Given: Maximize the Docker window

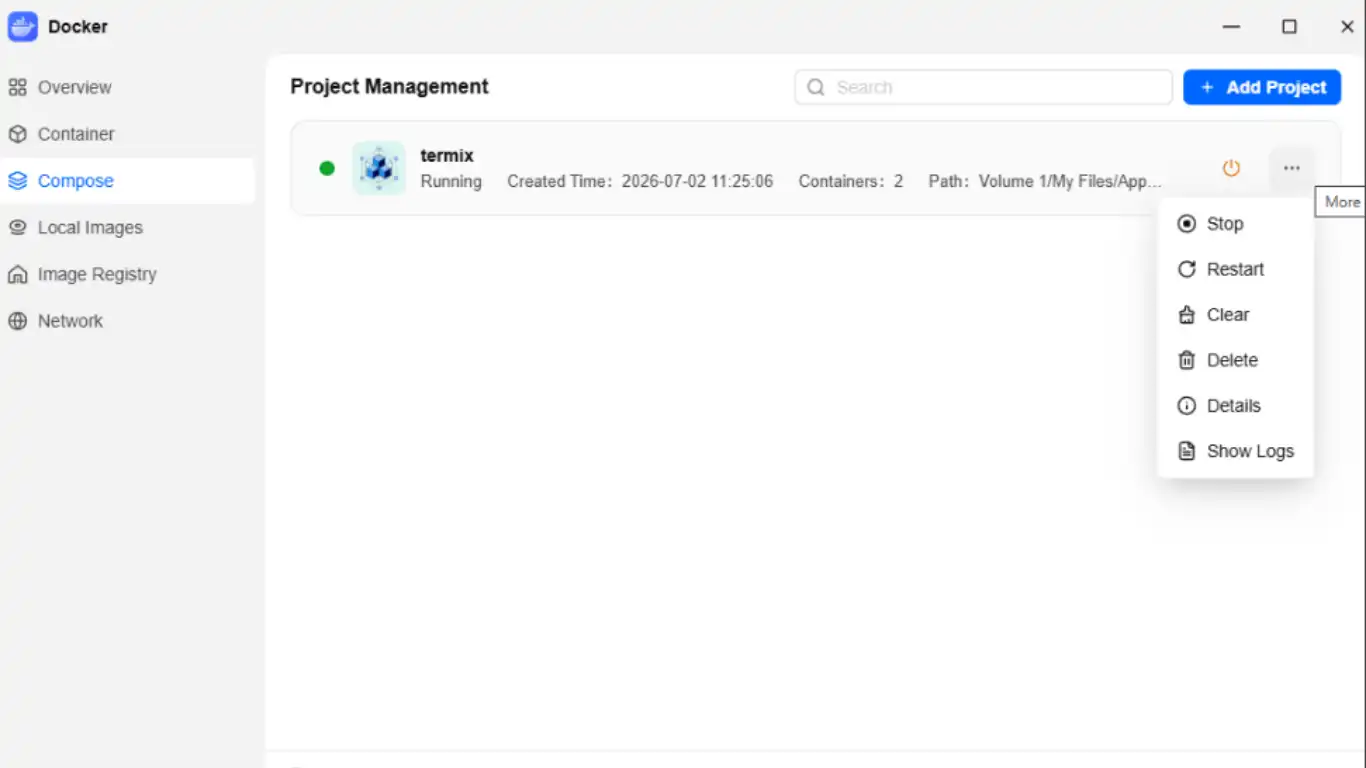Looking at the screenshot, I should click(x=1289, y=27).
